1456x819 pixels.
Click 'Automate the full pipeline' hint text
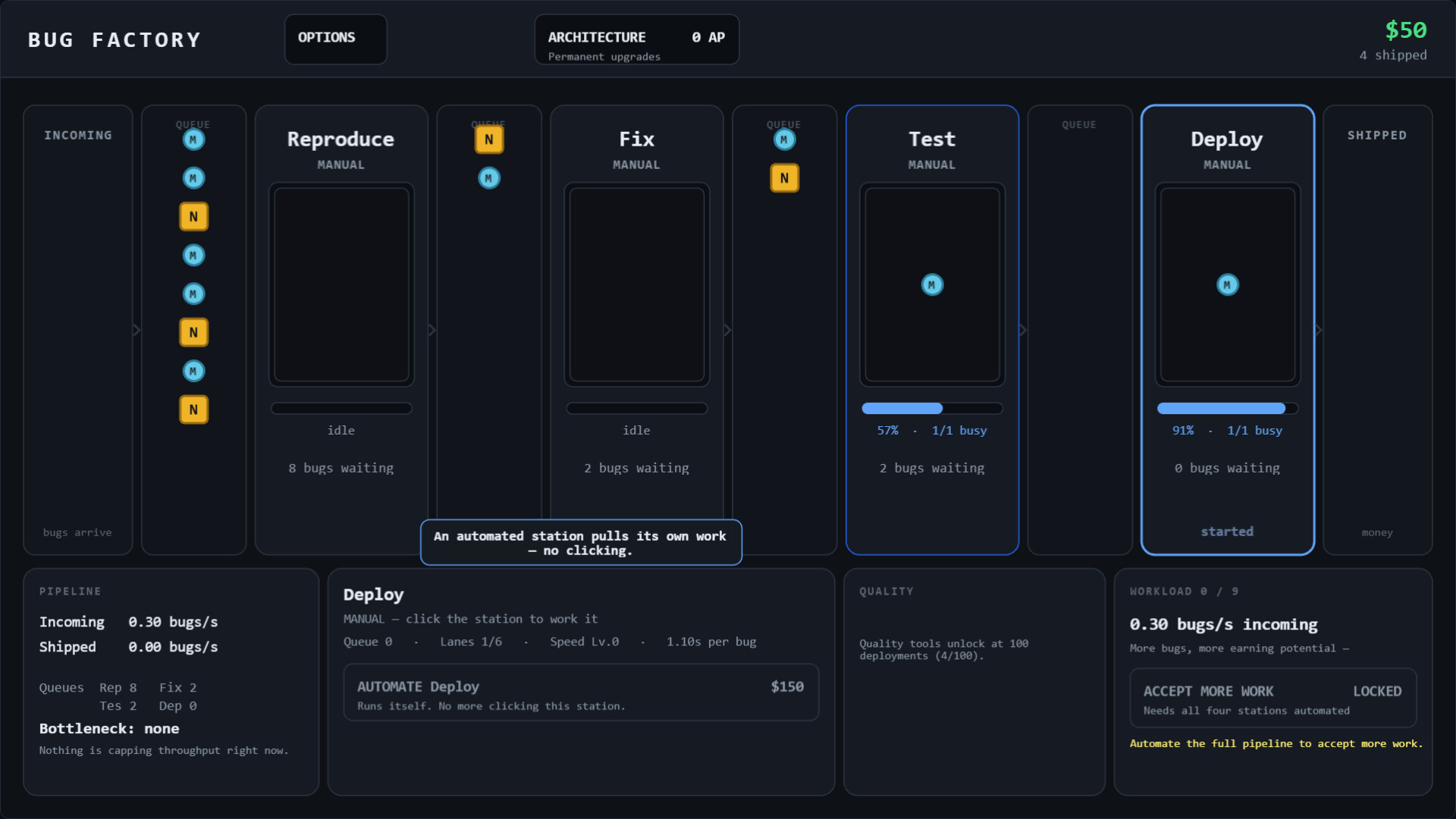point(1276,743)
